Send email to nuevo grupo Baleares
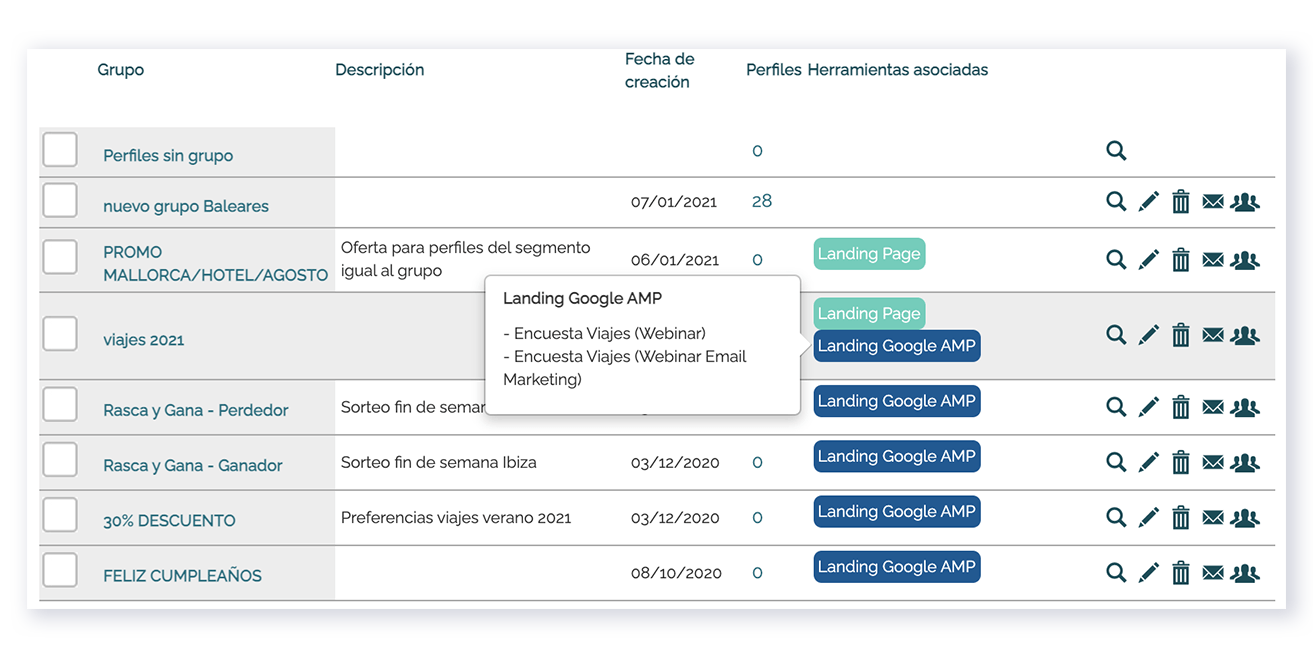 pos(1213,201)
